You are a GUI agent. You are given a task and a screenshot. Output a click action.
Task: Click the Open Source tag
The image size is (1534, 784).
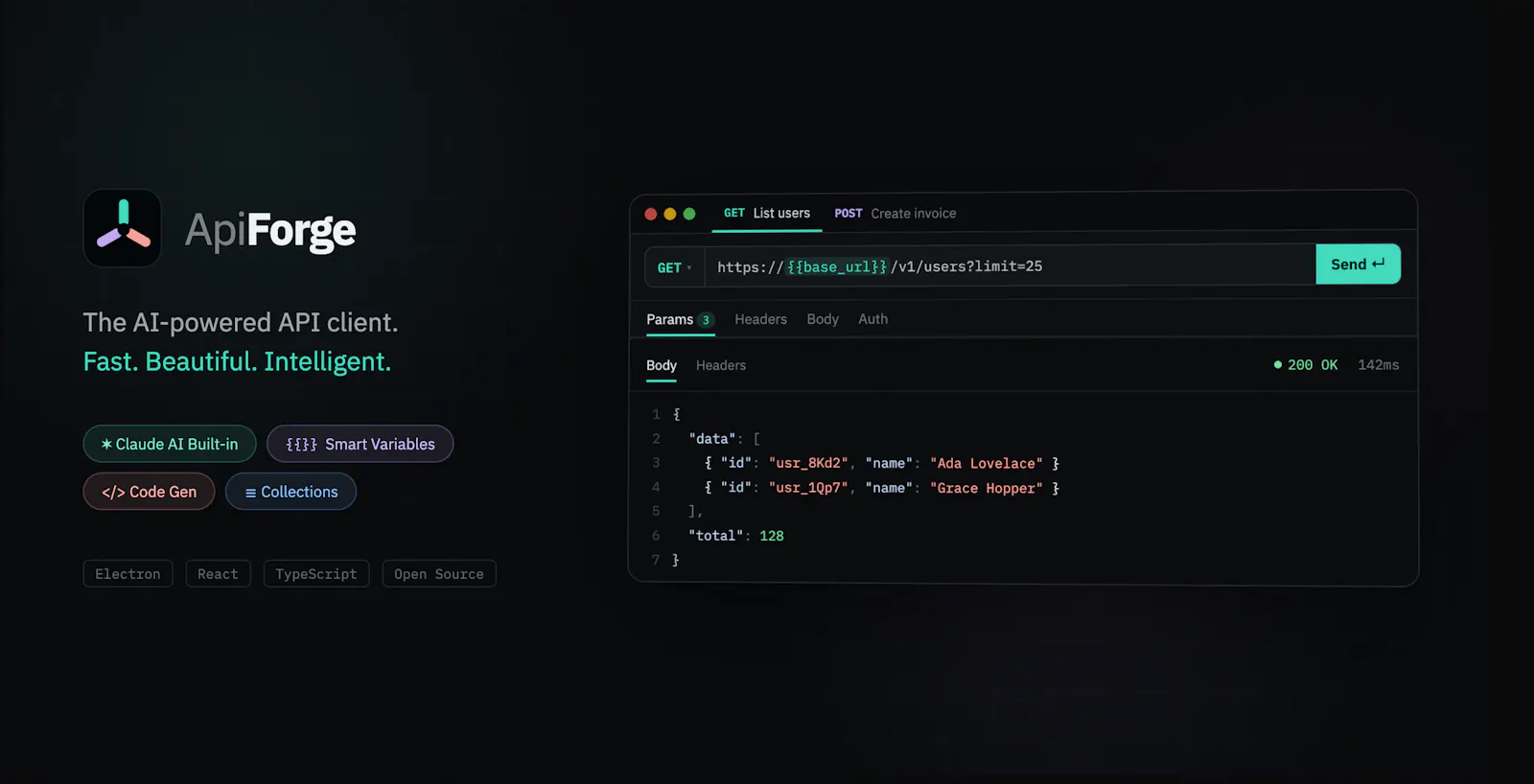pos(439,574)
